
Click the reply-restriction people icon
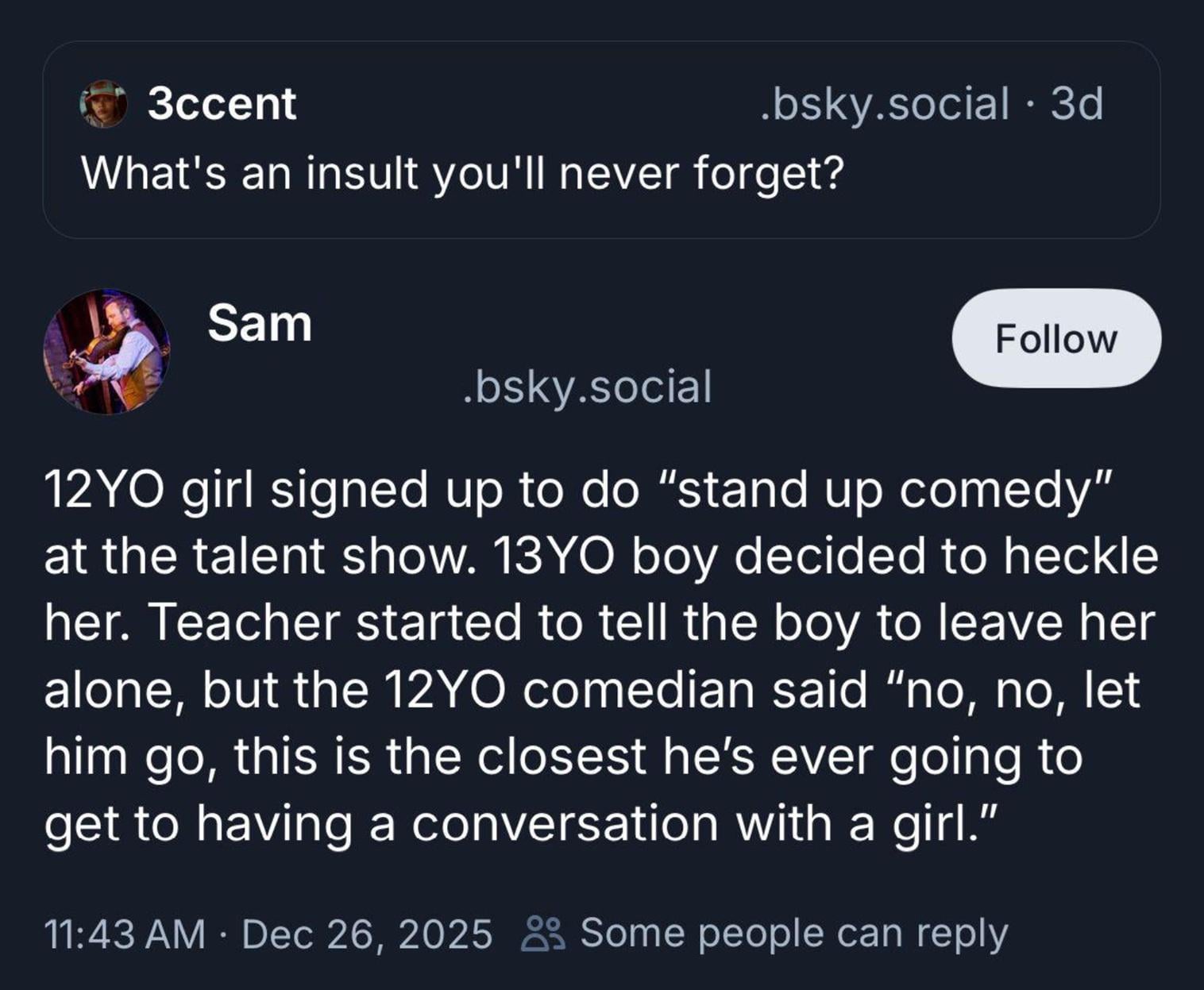pos(543,934)
